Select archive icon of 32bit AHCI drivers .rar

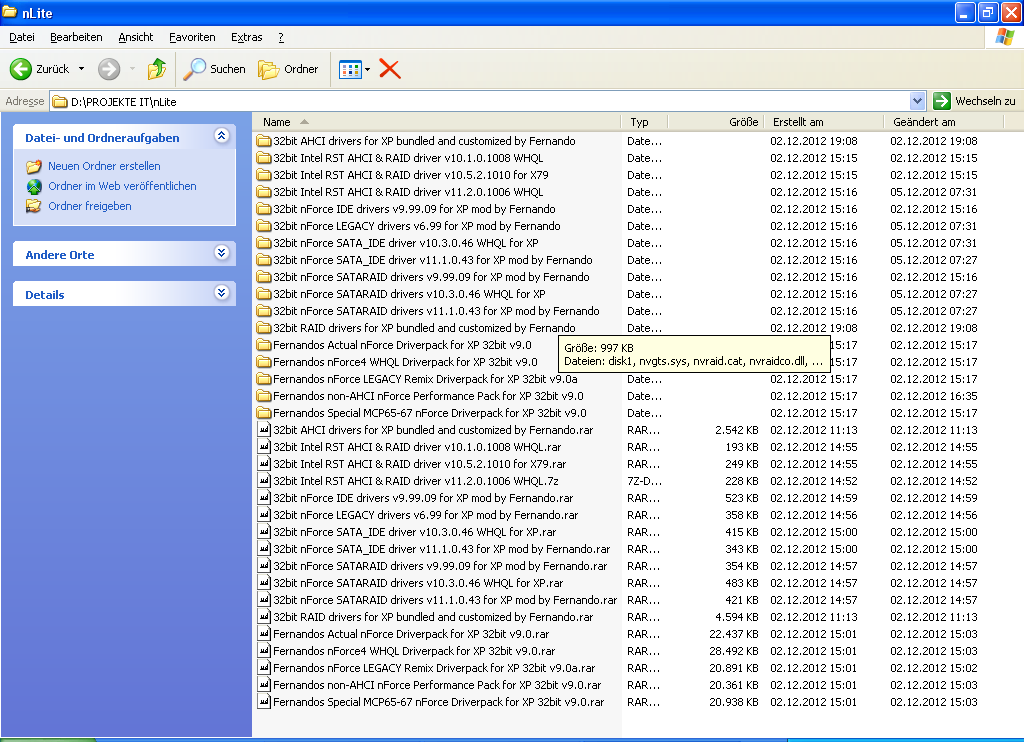[x=264, y=430]
